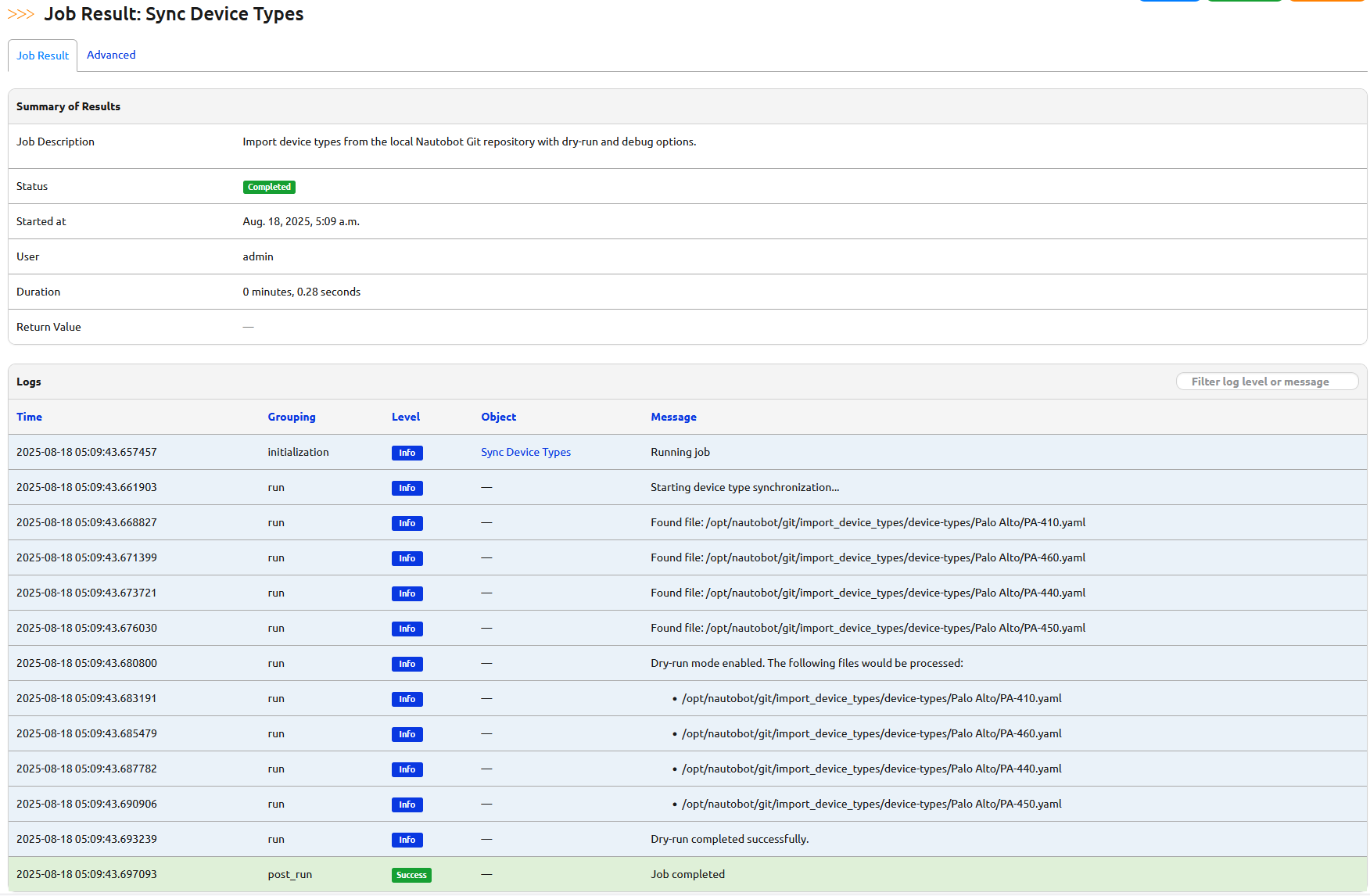Click the Message column header
The height and width of the screenshot is (896, 1370).
pyautogui.click(x=673, y=417)
